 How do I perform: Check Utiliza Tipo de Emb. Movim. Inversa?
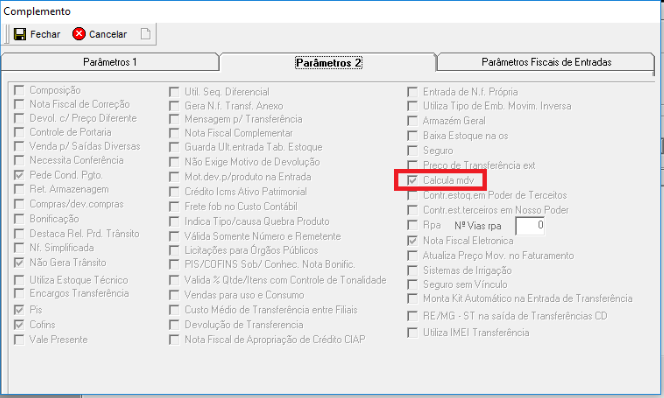pos(412,106)
